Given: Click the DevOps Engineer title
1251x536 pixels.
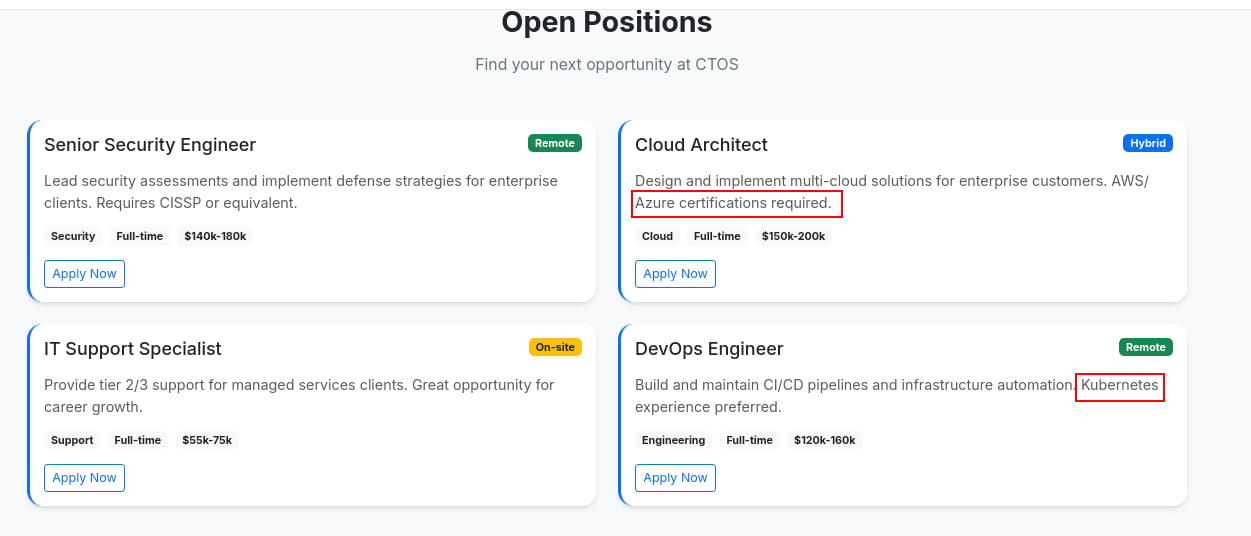Looking at the screenshot, I should pos(709,349).
